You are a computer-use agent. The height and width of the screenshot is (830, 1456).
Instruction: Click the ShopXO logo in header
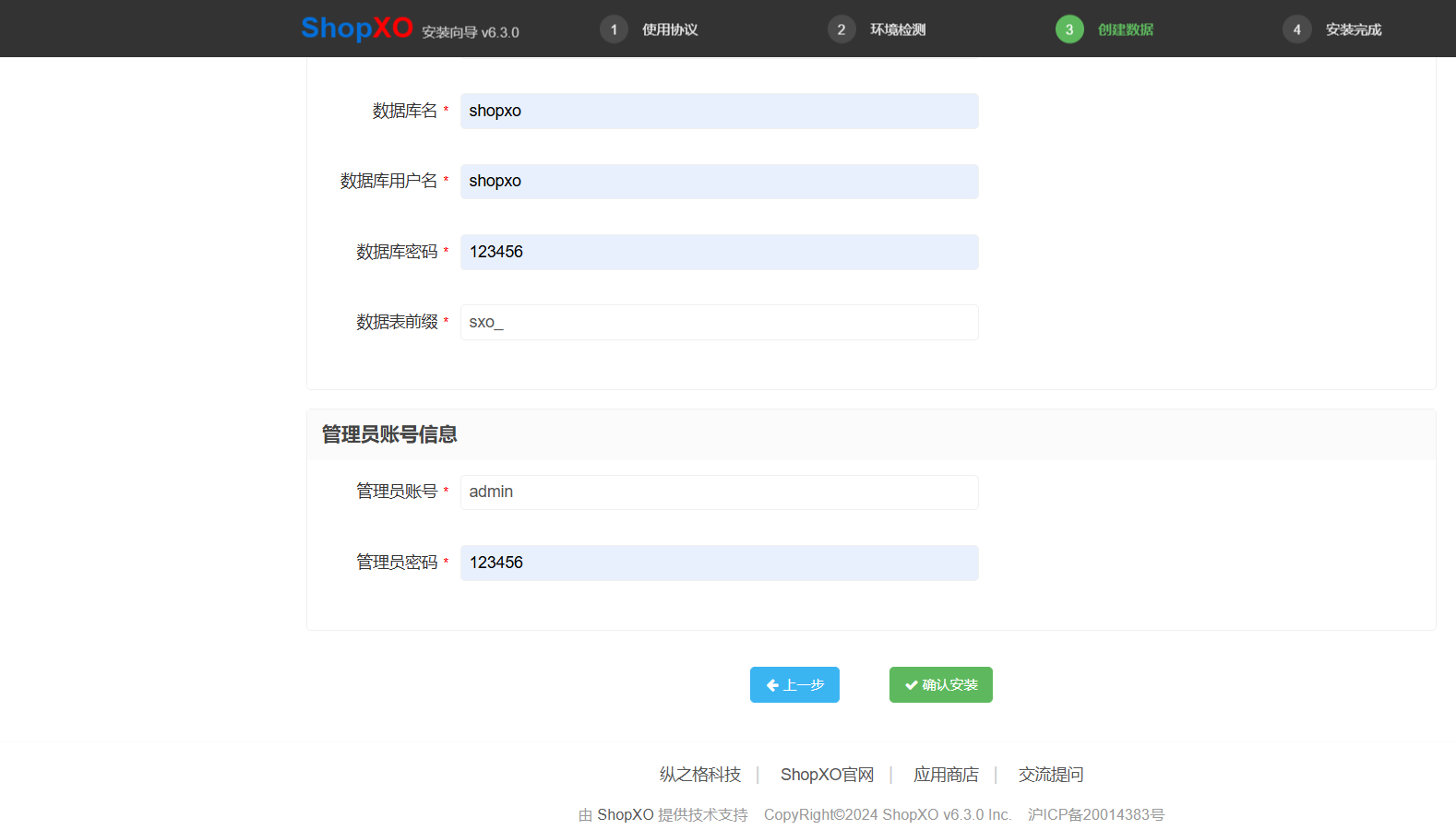pyautogui.click(x=357, y=28)
